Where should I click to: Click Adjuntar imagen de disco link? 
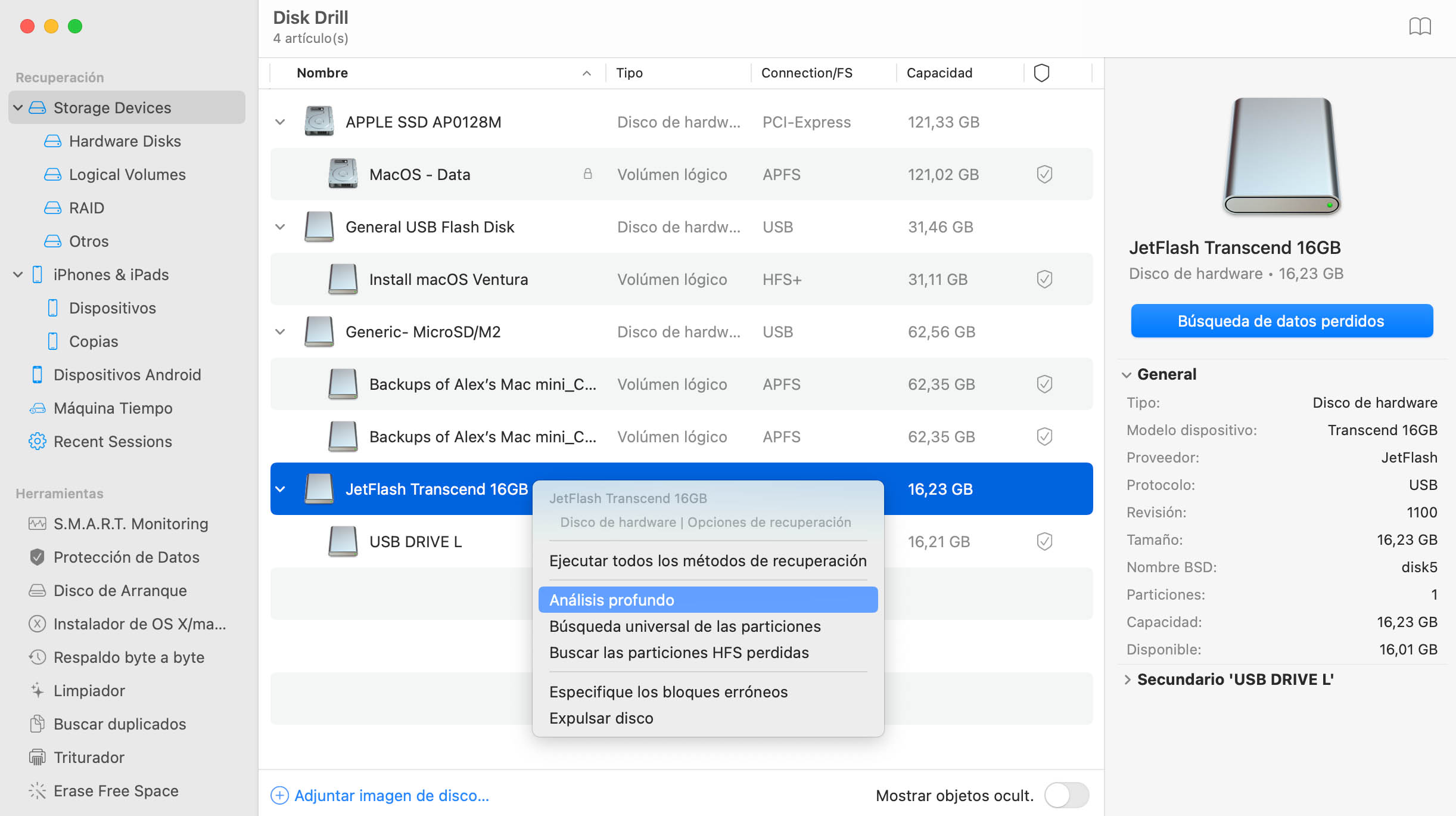379,796
